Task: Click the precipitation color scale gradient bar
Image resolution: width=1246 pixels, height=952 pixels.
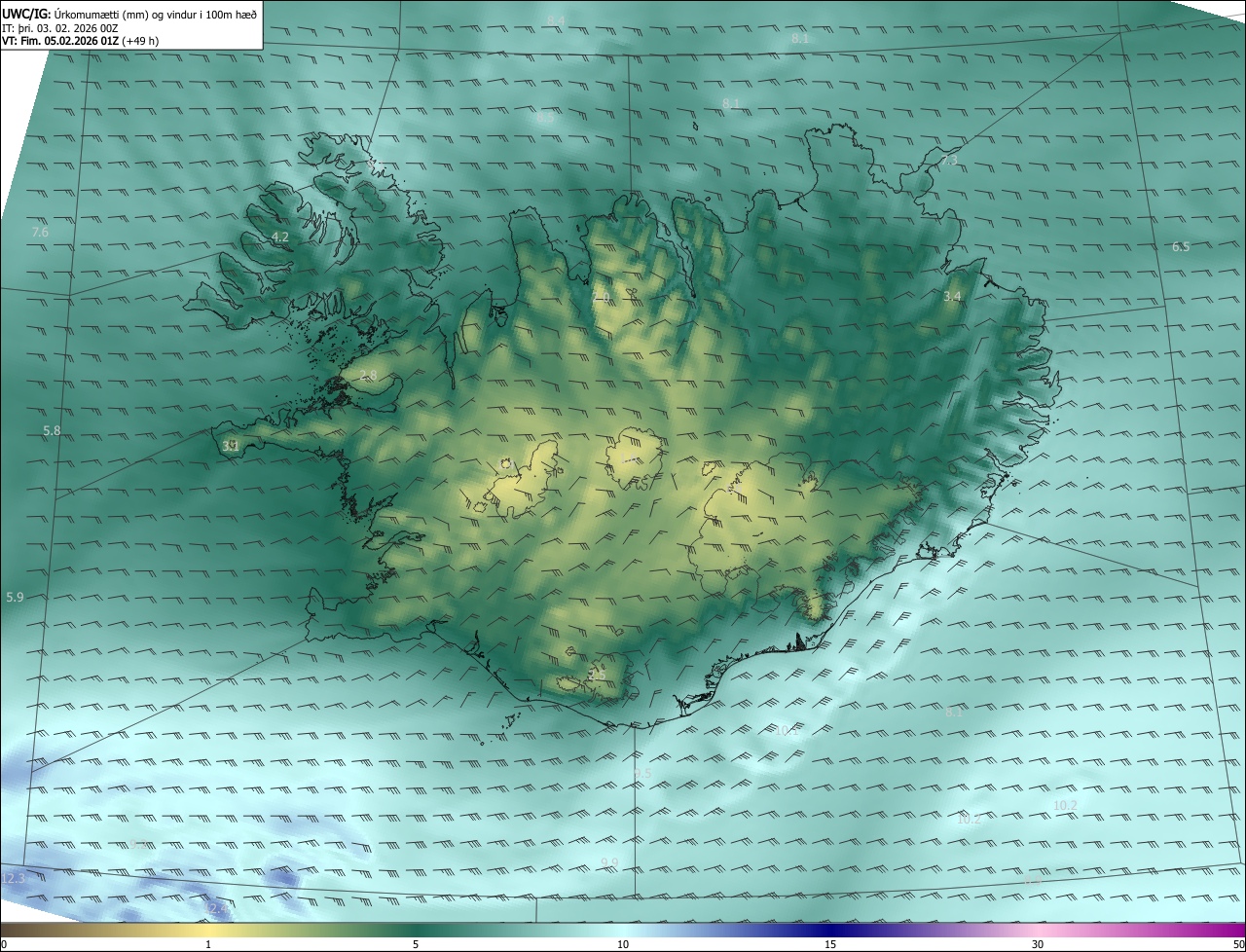Action: (x=623, y=930)
